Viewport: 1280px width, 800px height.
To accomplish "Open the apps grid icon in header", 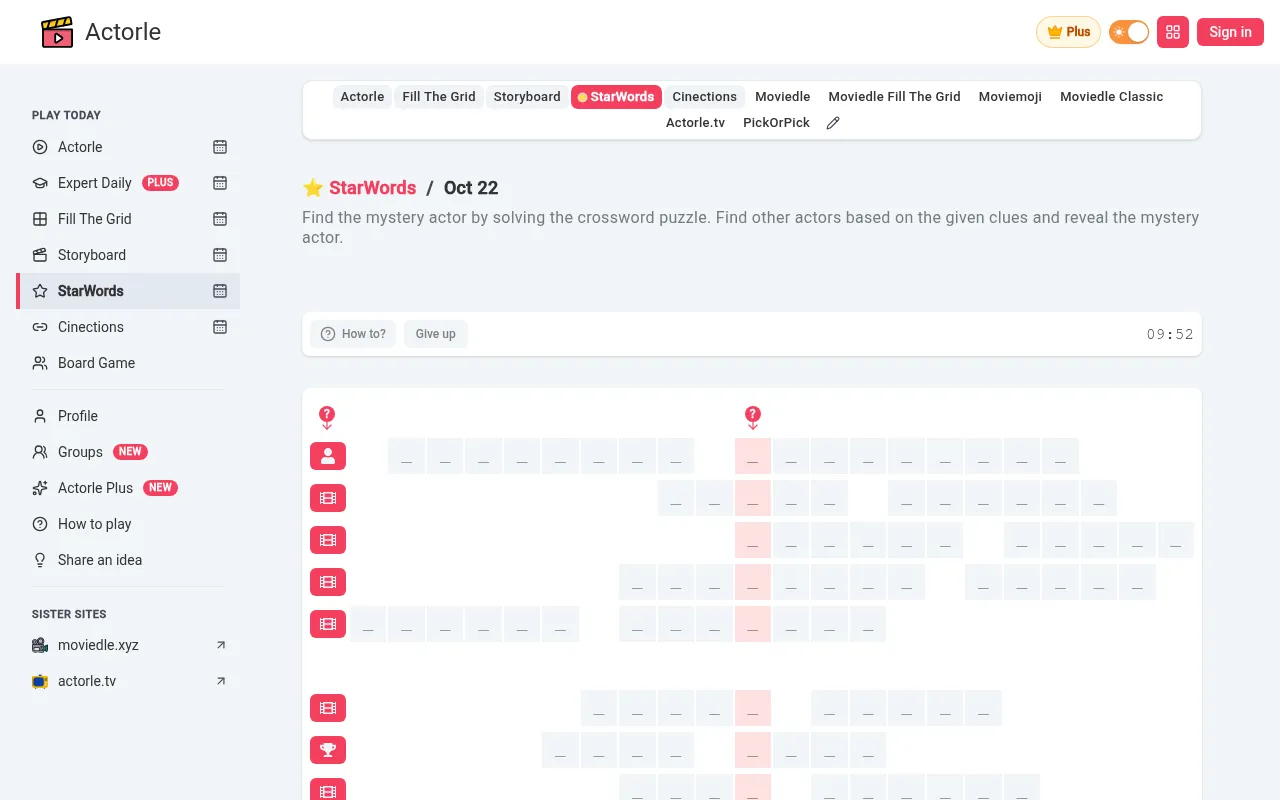I will click(1173, 32).
